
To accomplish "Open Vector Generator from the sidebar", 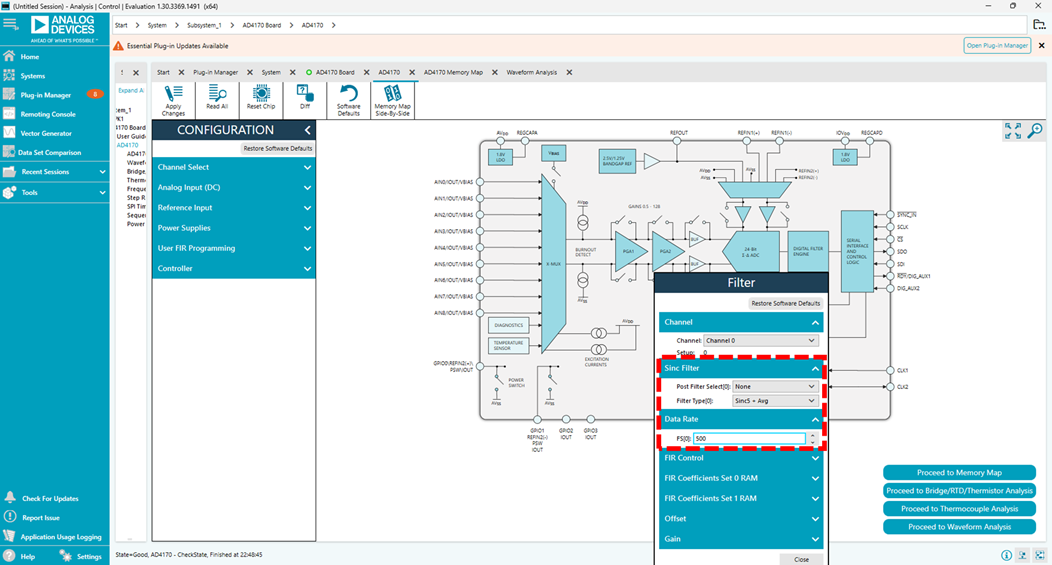I will (46, 133).
